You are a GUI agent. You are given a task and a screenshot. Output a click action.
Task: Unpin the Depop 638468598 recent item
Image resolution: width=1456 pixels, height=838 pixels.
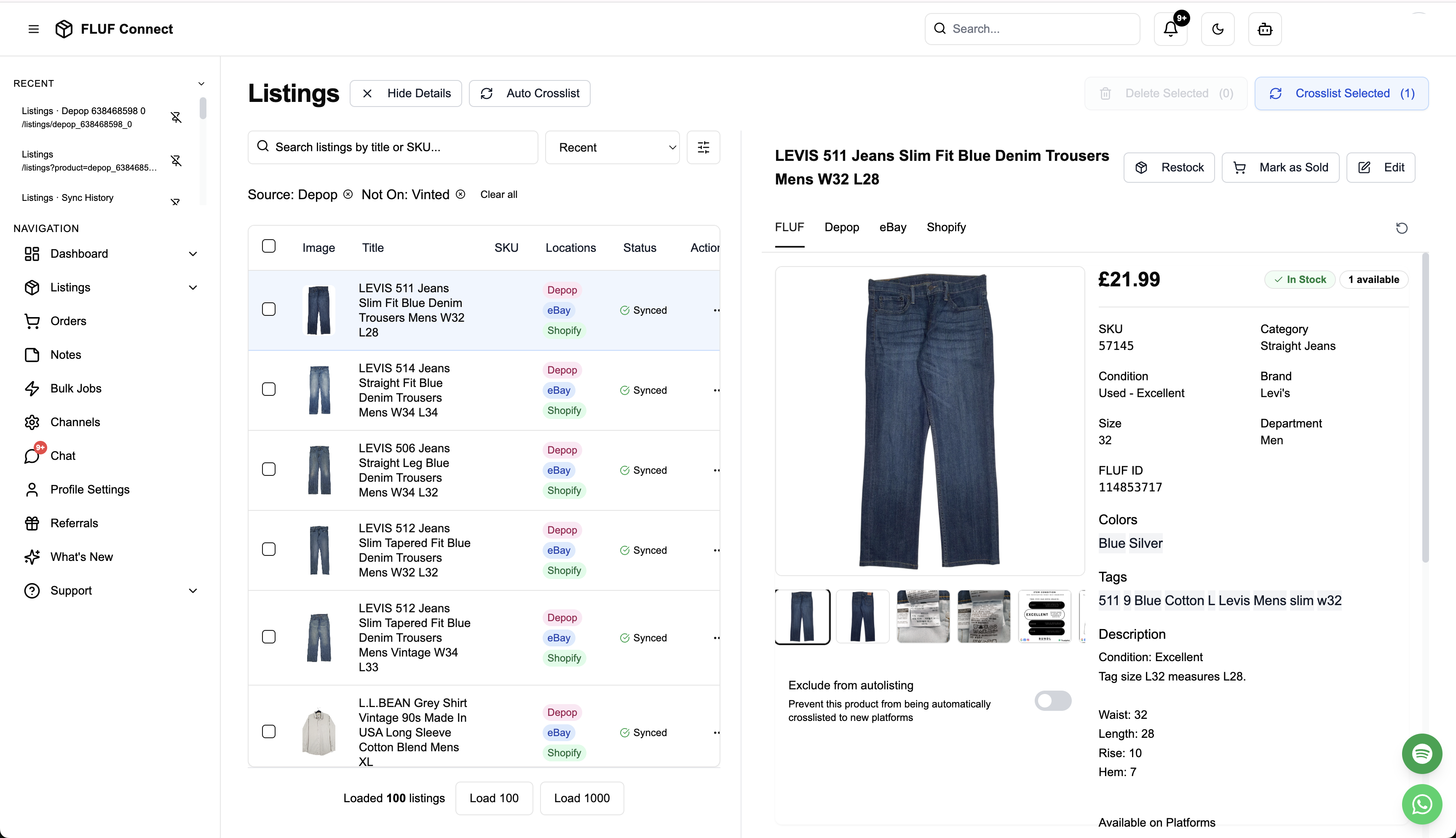[x=176, y=117]
